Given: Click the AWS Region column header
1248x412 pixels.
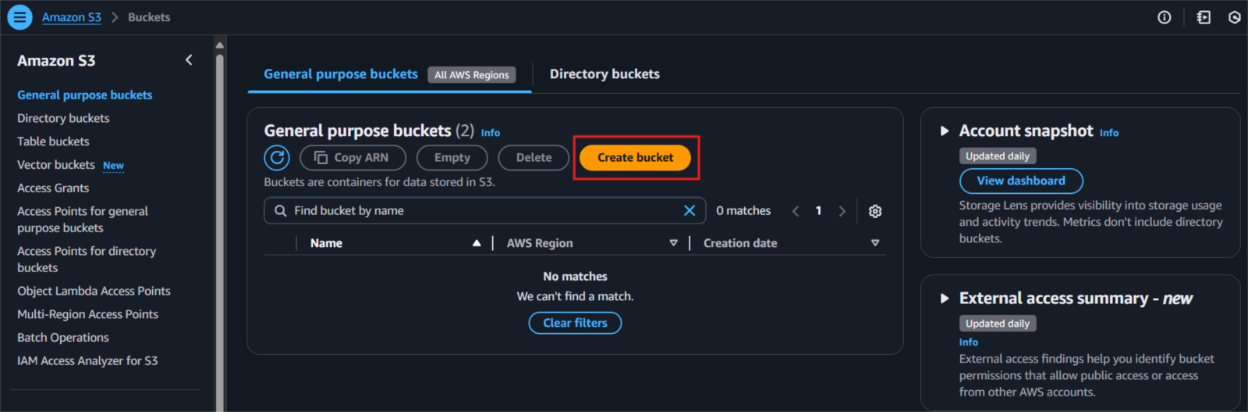Looking at the screenshot, I should tap(540, 243).
